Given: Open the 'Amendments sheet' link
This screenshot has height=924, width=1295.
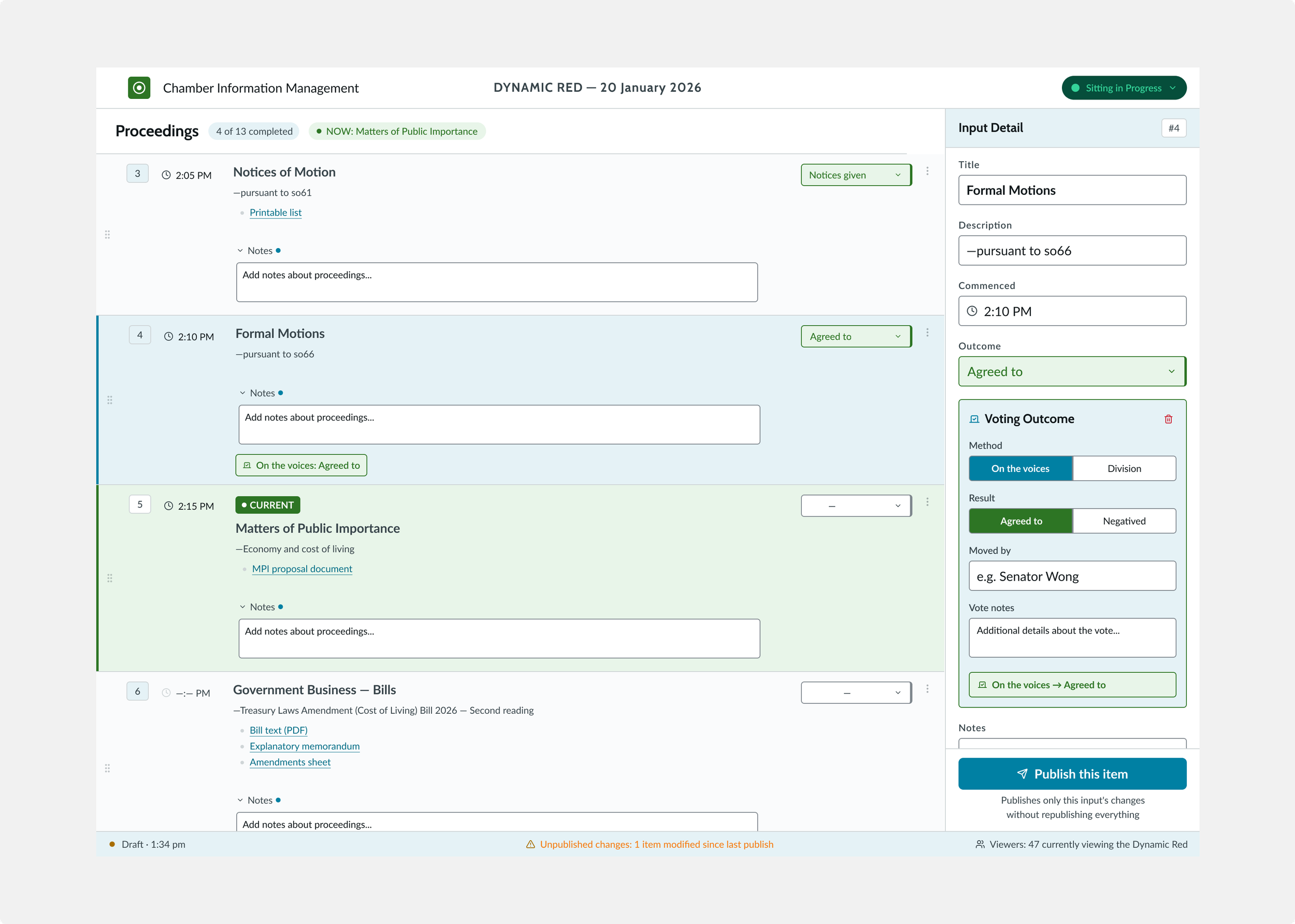Looking at the screenshot, I should (x=290, y=762).
